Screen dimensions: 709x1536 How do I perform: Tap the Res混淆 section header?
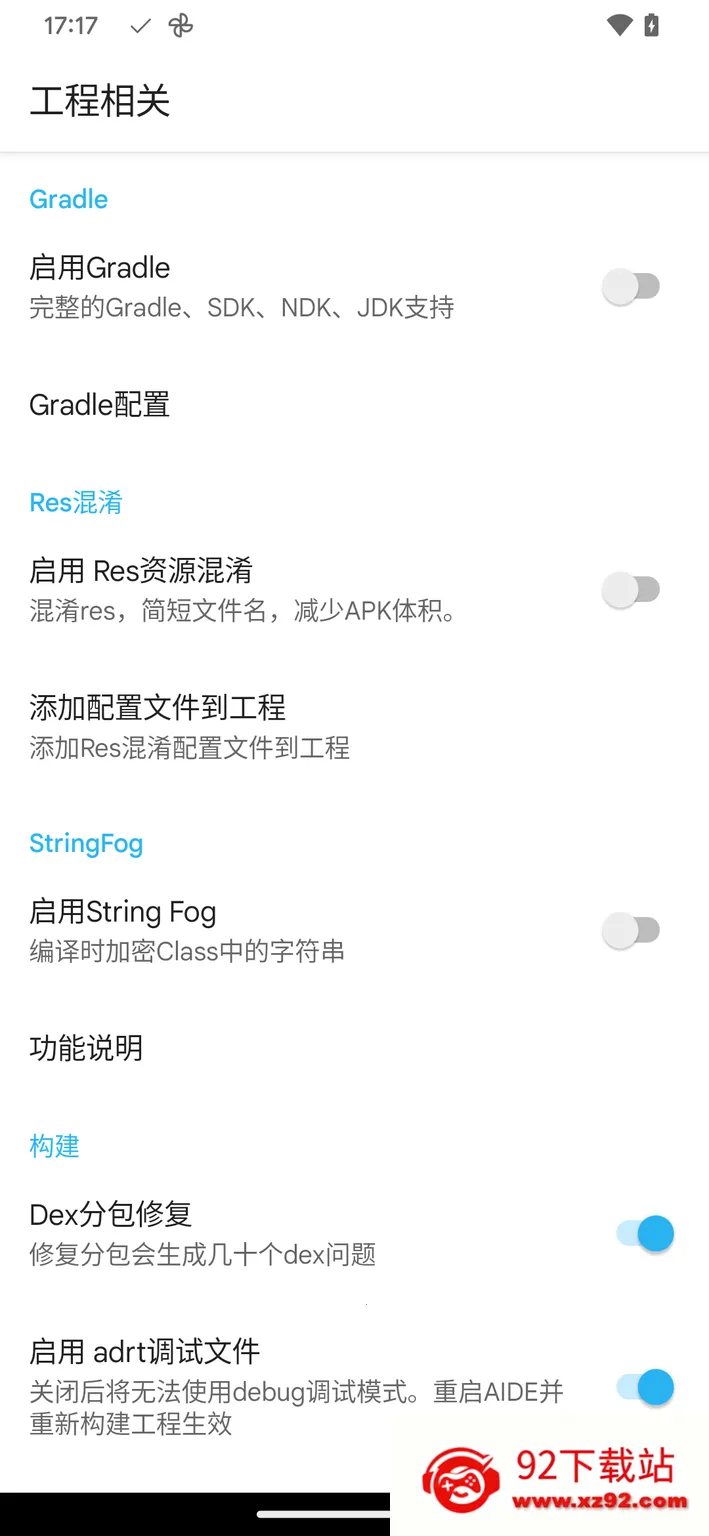(76, 502)
